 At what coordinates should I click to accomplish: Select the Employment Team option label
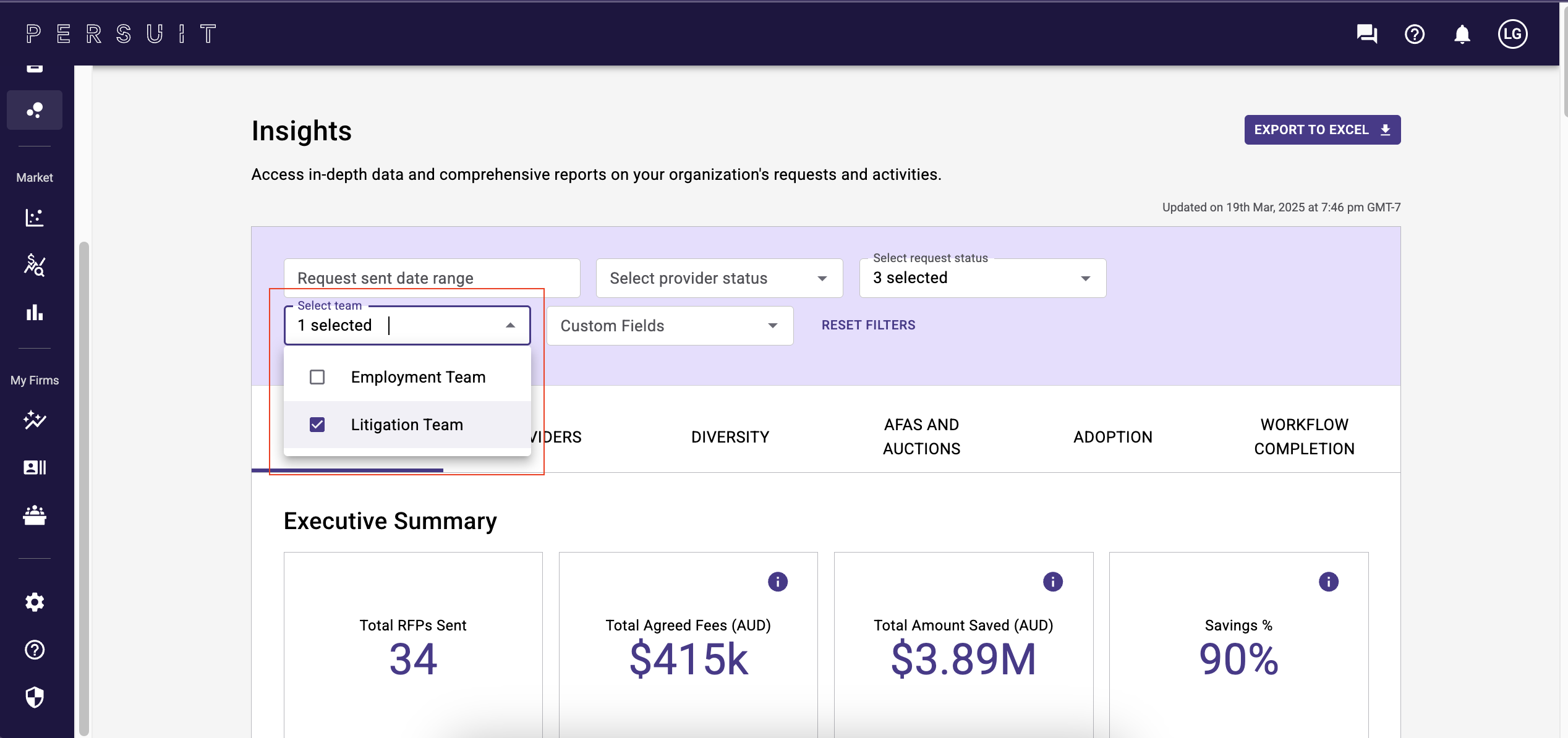pos(418,377)
